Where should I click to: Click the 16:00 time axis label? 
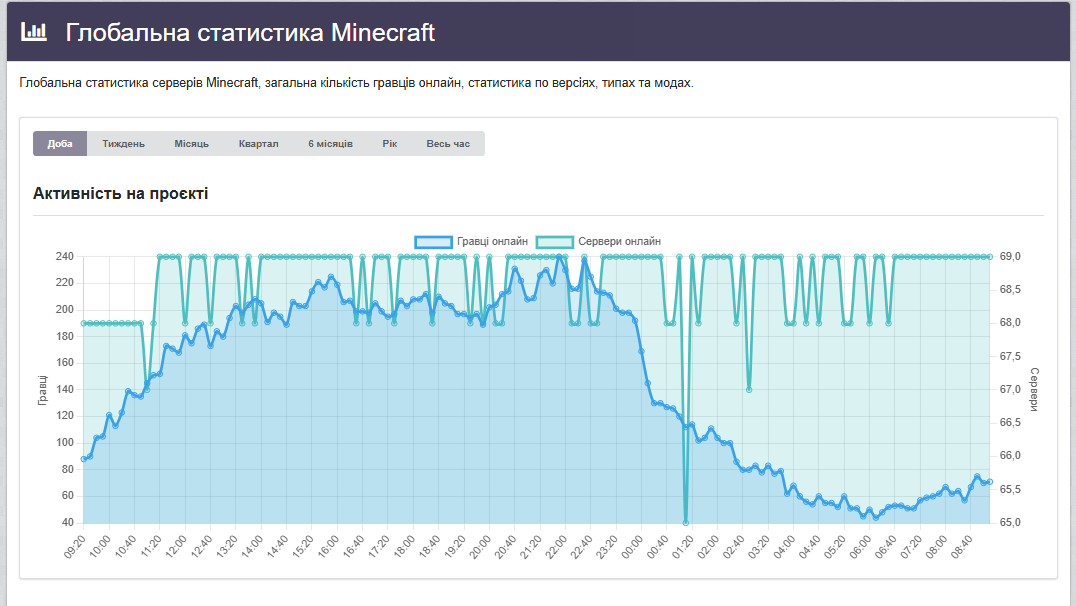pyautogui.click(x=328, y=547)
